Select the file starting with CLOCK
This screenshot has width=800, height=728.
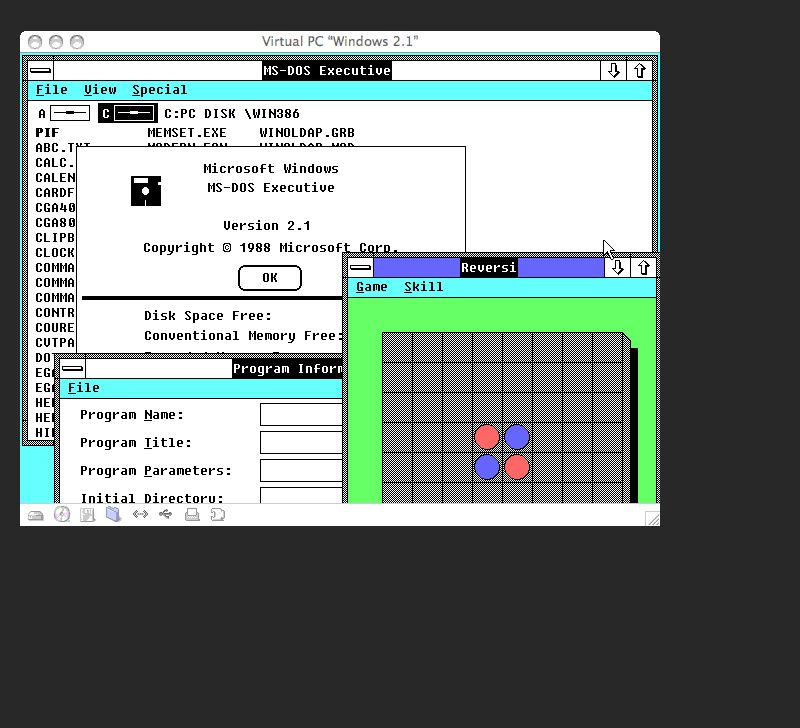pyautogui.click(x=55, y=253)
